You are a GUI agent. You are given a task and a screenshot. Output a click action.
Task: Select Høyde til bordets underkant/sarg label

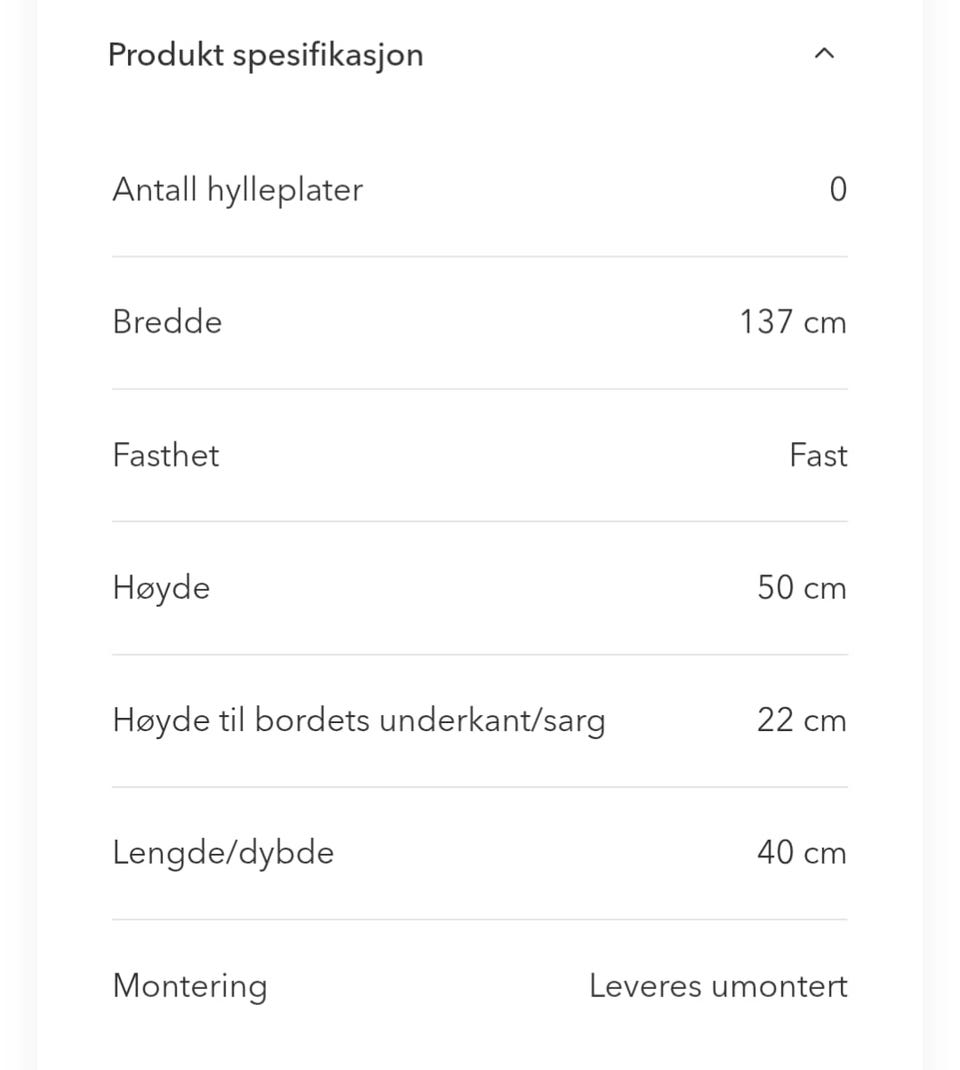point(358,720)
